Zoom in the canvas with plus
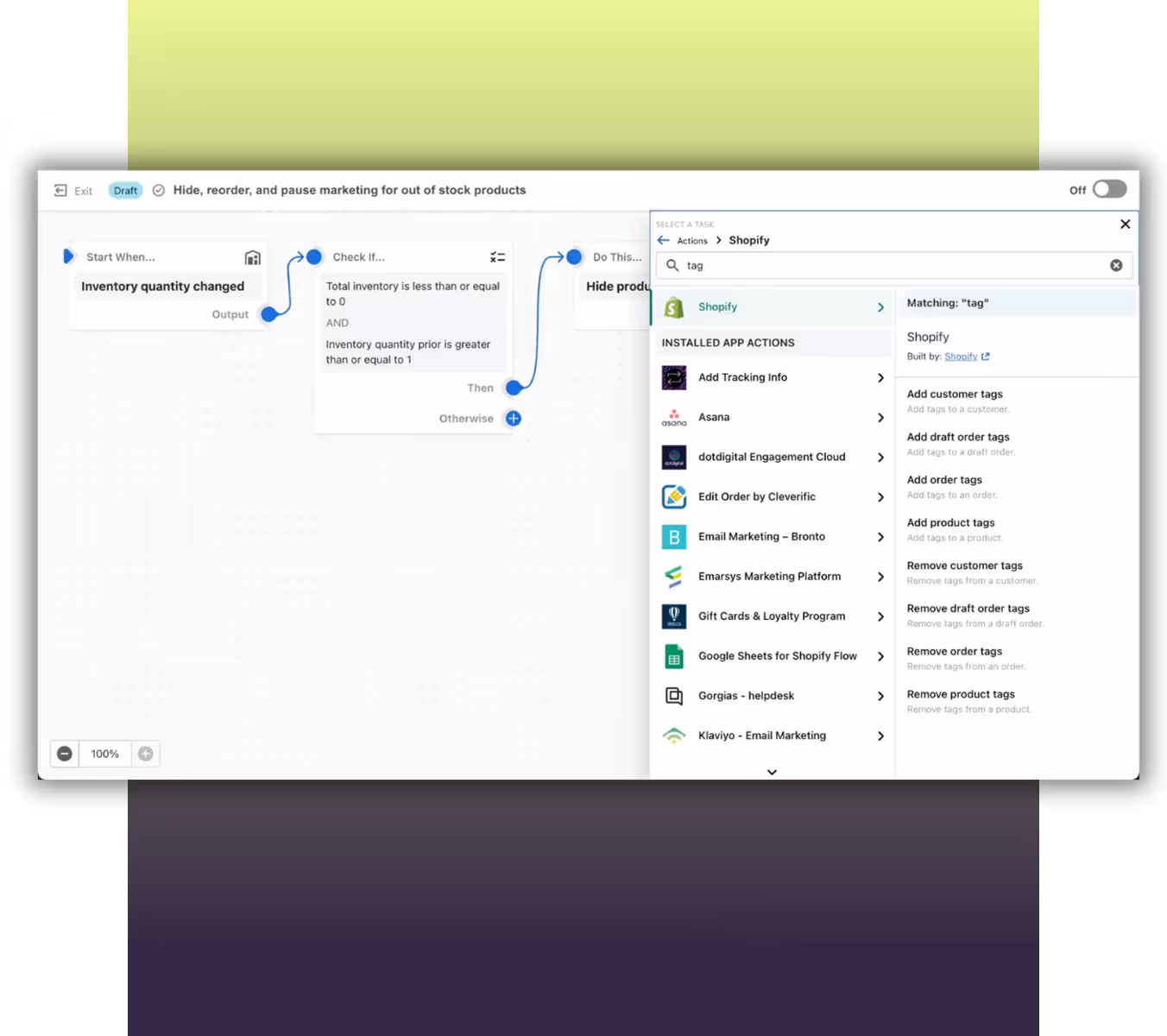Image resolution: width=1167 pixels, height=1036 pixels. click(146, 754)
